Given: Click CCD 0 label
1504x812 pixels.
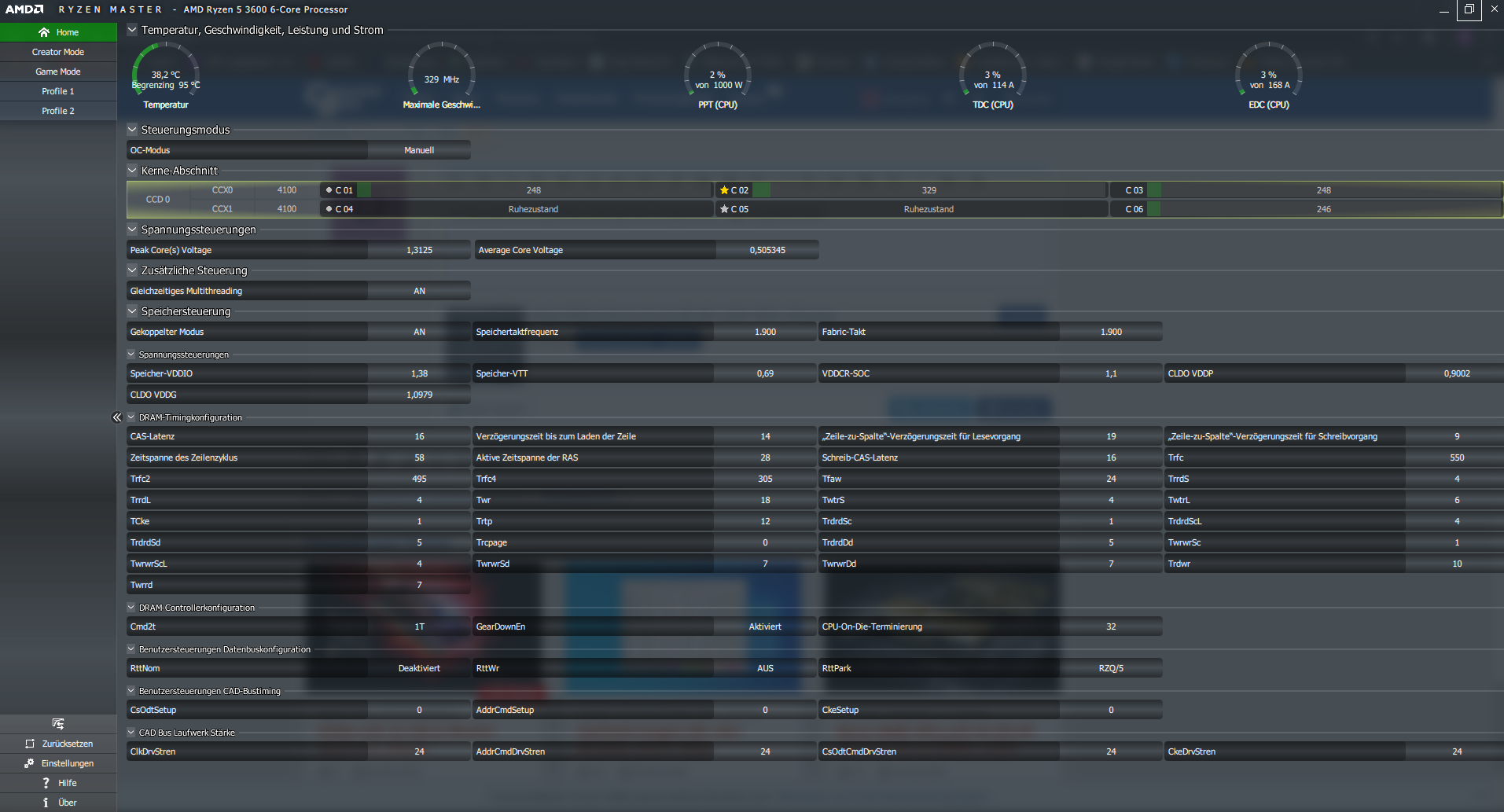Looking at the screenshot, I should pyautogui.click(x=158, y=200).
